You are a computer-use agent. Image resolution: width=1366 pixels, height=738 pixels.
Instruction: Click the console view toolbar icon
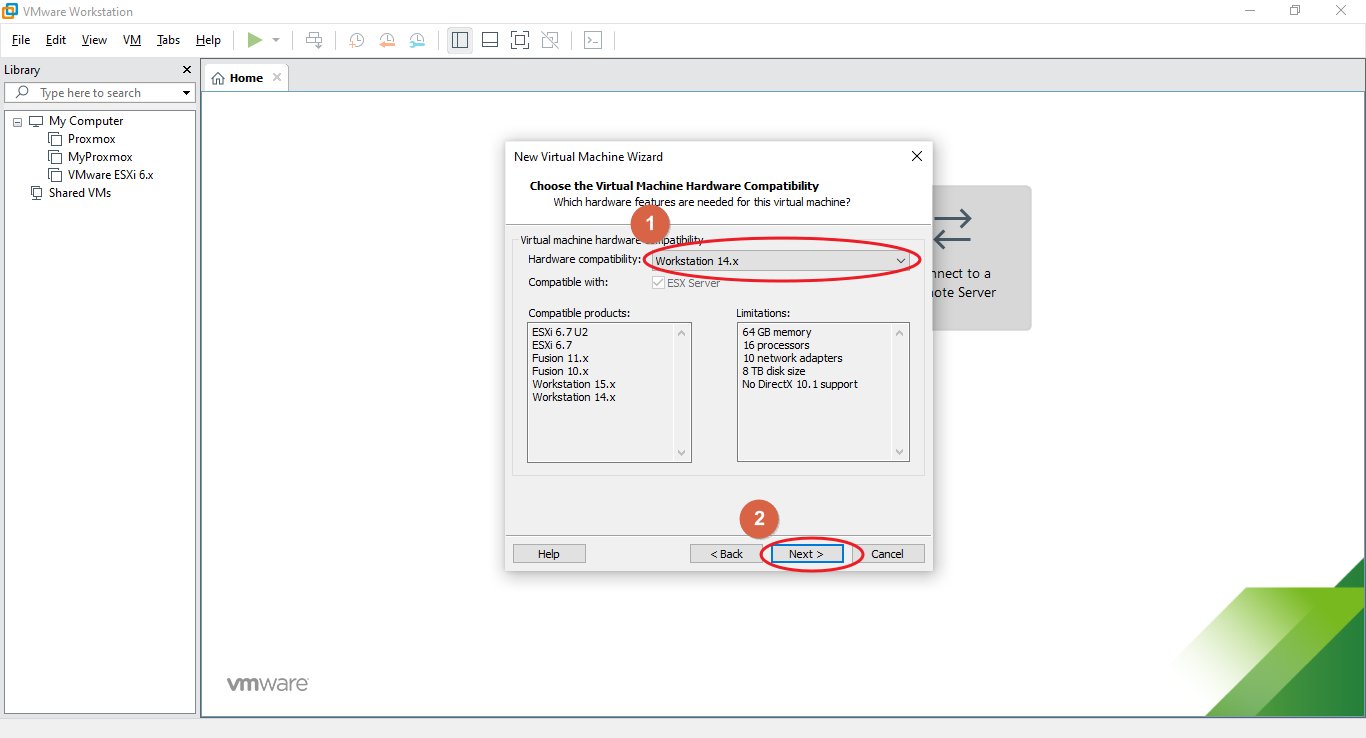click(x=593, y=40)
